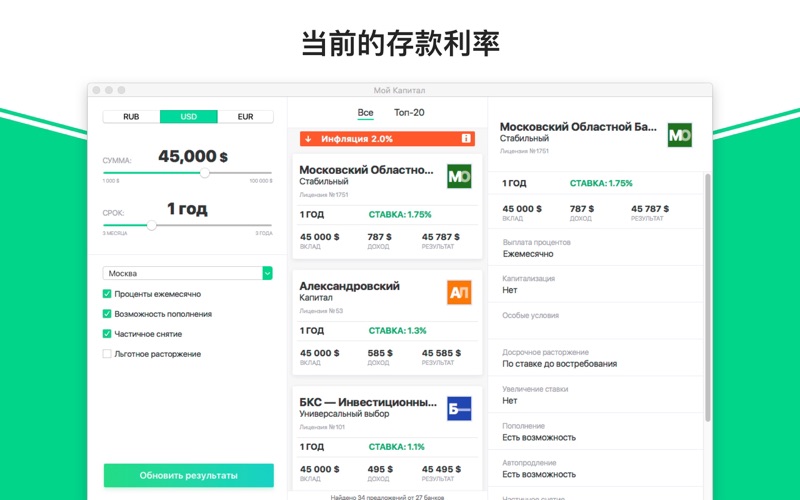
Task: Enable Льготное расторжение checkbox
Action: (107, 354)
